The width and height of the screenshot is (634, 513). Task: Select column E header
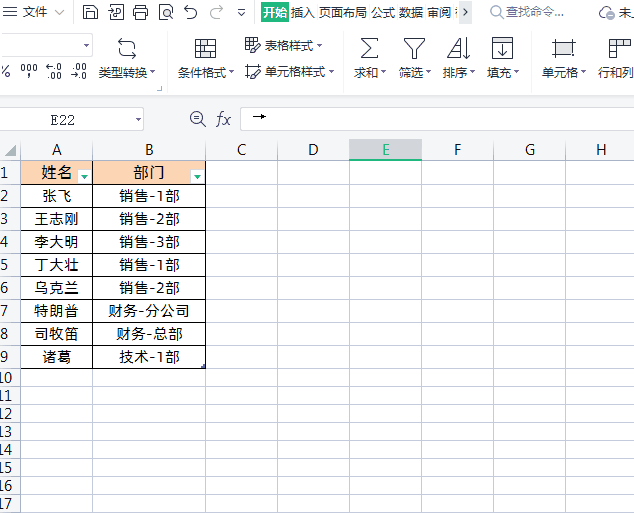tap(385, 150)
